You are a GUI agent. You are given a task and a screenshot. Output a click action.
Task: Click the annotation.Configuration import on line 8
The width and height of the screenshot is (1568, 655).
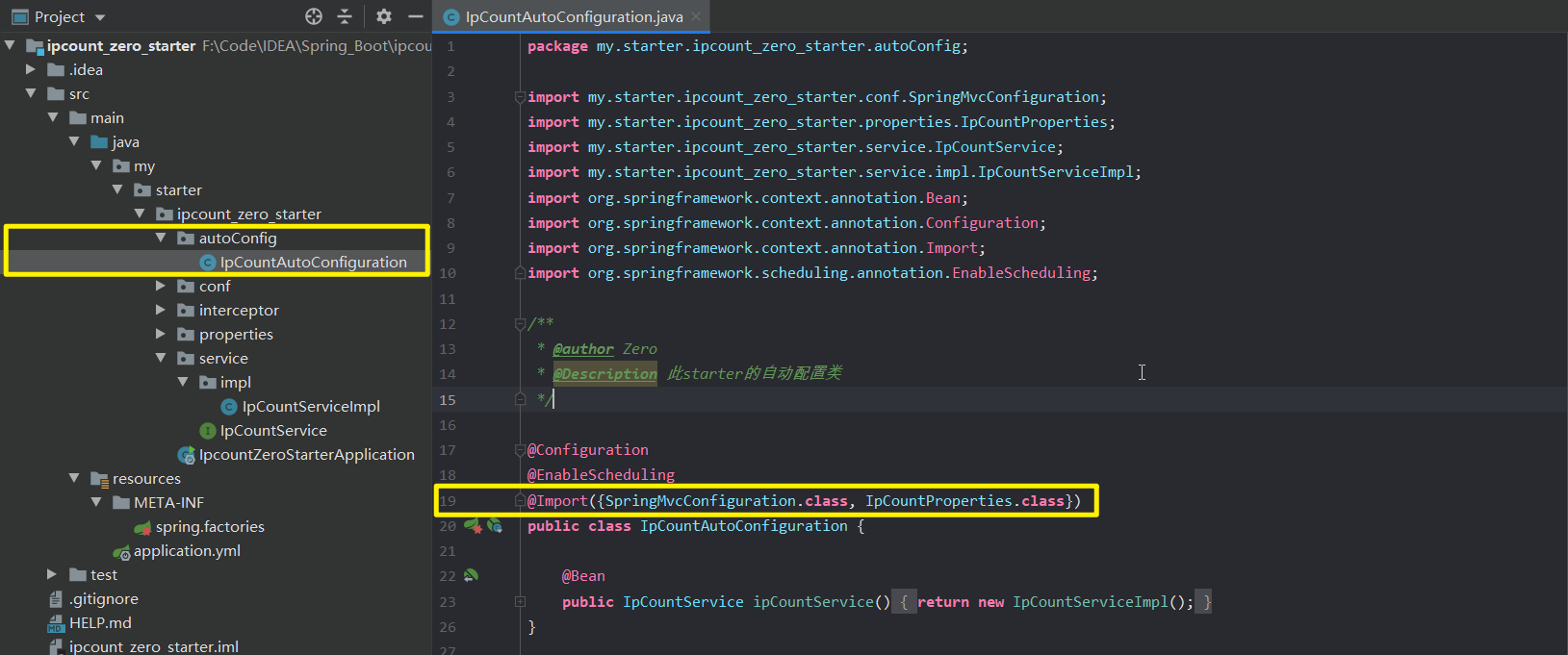tap(787, 223)
